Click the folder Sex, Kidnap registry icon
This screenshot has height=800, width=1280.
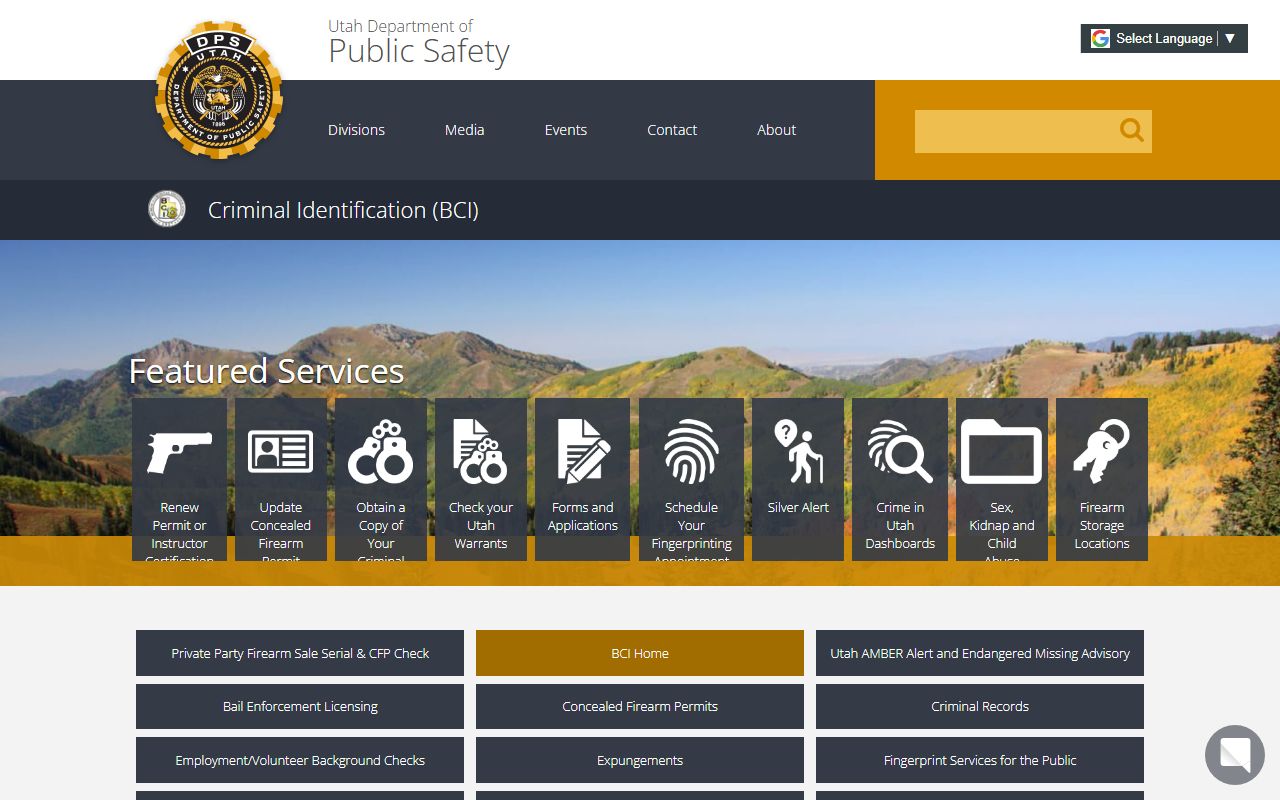click(x=1002, y=451)
